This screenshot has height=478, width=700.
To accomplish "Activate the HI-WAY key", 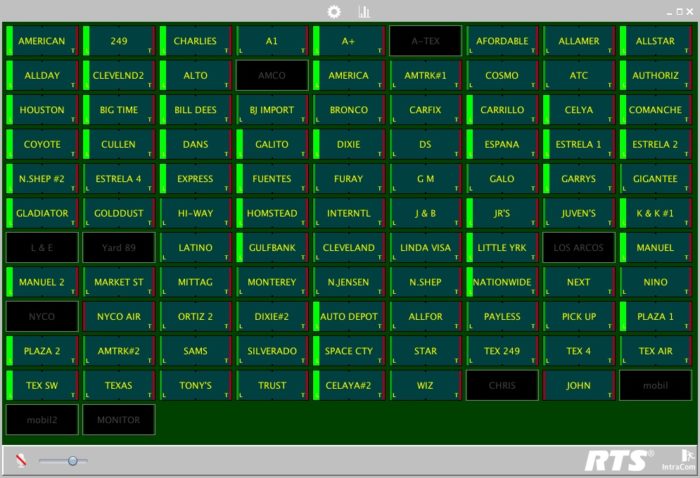I will tap(195, 213).
